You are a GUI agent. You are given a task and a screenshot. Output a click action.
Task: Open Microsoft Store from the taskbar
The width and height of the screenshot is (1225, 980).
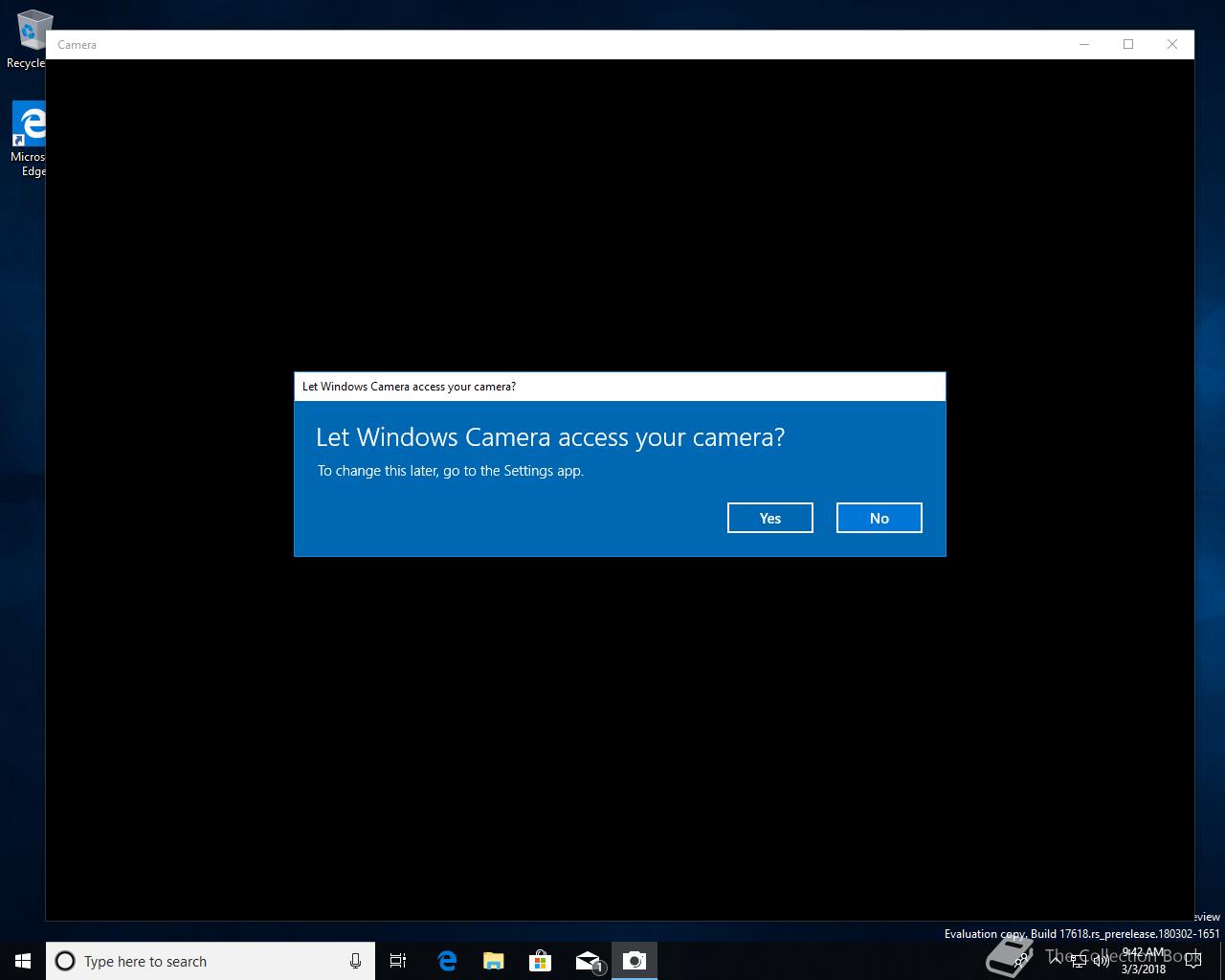[x=541, y=961]
